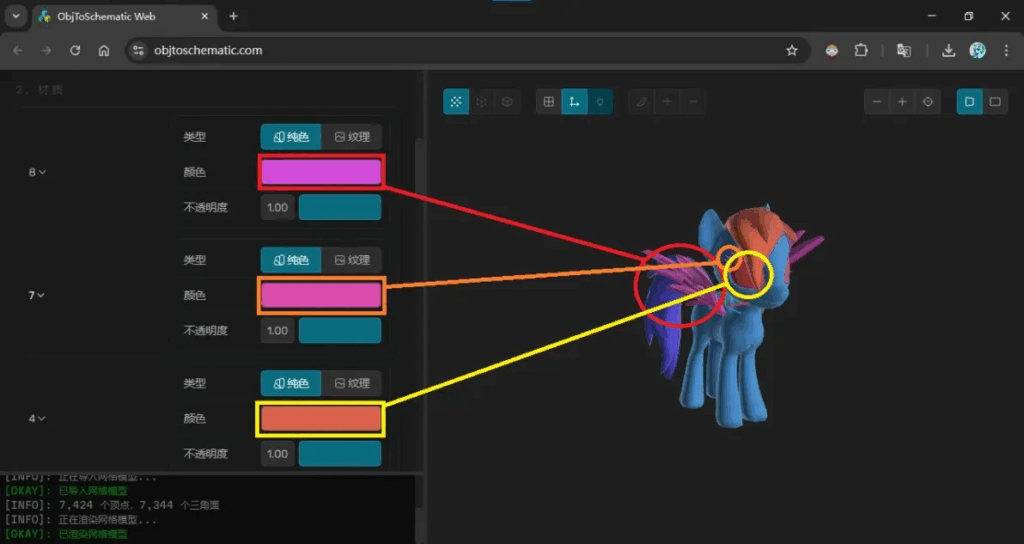Select the perspective camera mode
Screen dimensions: 1024x544
969,102
